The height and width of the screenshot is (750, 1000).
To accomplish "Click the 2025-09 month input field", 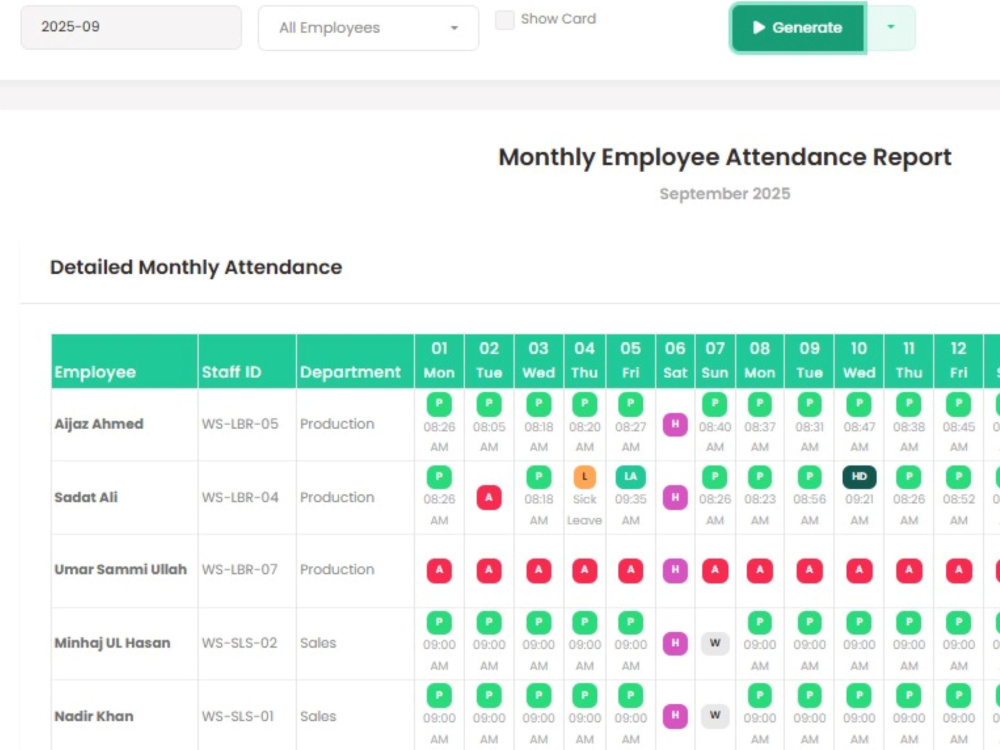I will click(x=131, y=27).
